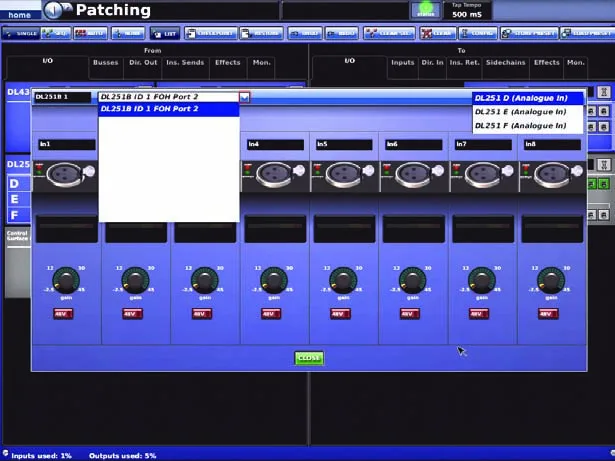Click the REDO toolbar button
This screenshot has height=461, width=615.
[341, 33]
